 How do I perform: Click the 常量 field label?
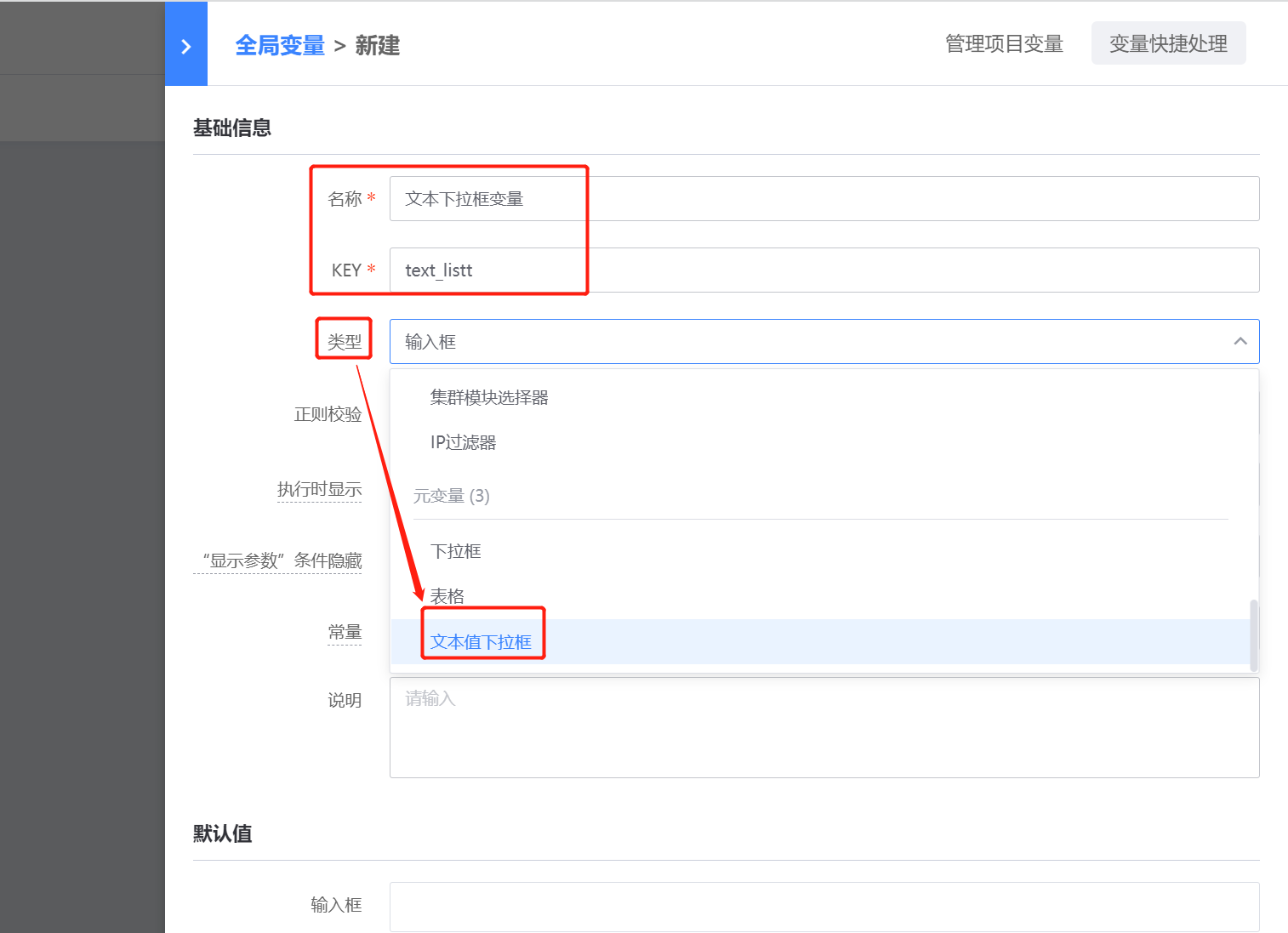click(x=345, y=632)
